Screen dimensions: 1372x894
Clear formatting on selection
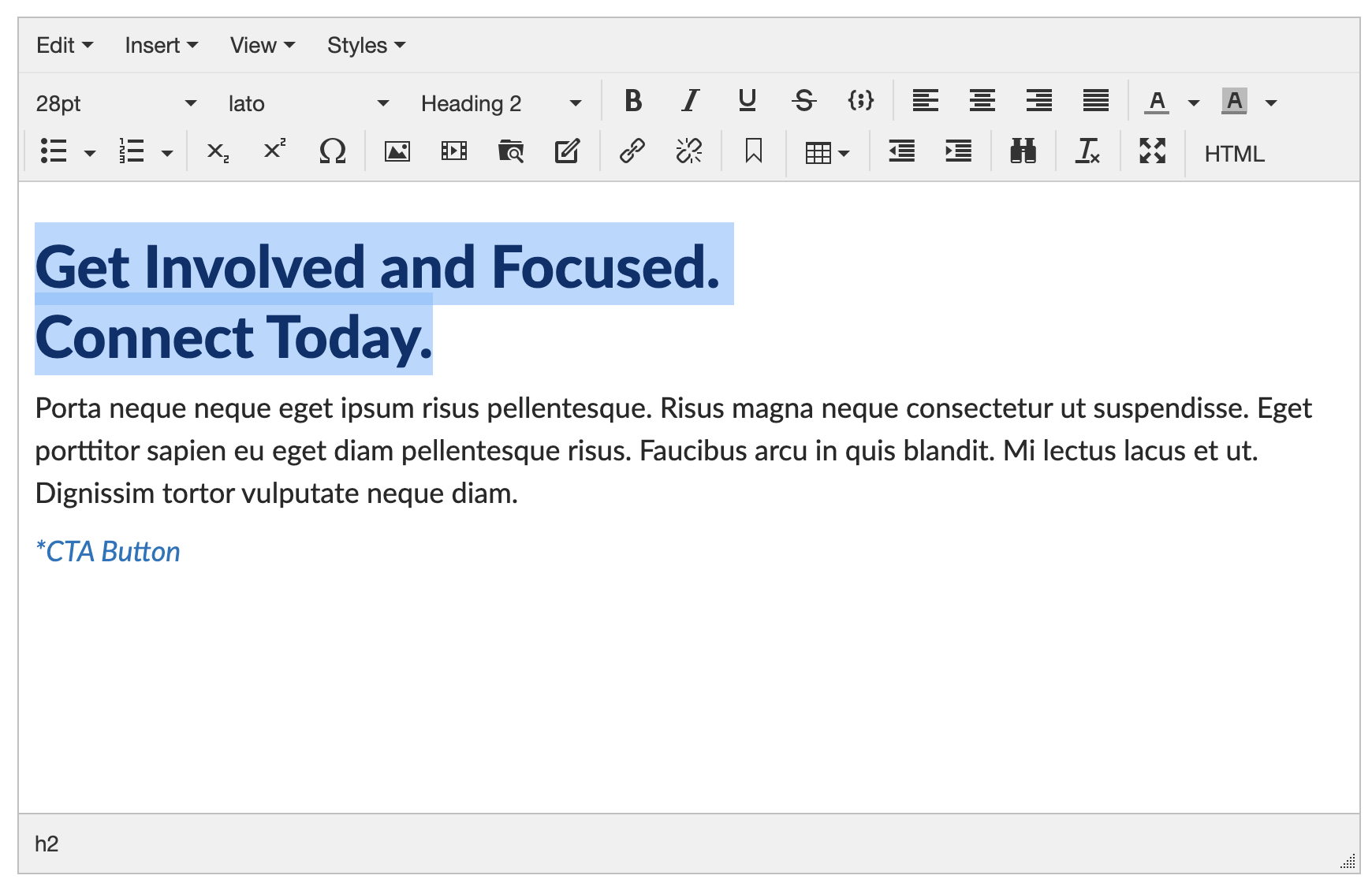1088,151
